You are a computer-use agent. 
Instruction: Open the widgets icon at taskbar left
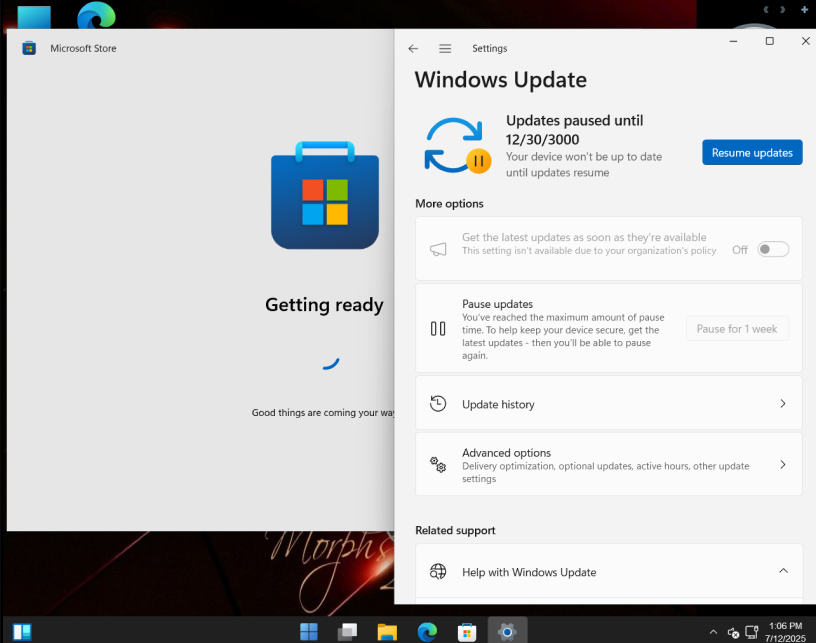coord(22,632)
